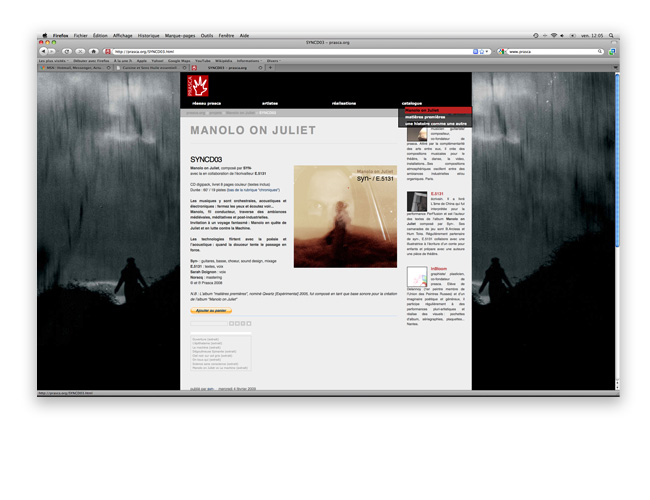List all tabs with the tab-bar arrow
This screenshot has height=500, width=650.
click(x=616, y=68)
